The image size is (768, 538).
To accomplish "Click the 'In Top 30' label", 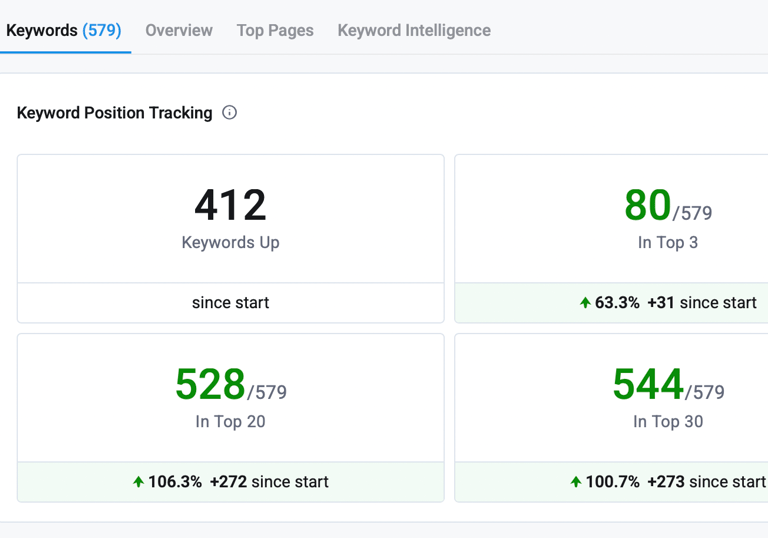I will tap(668, 422).
